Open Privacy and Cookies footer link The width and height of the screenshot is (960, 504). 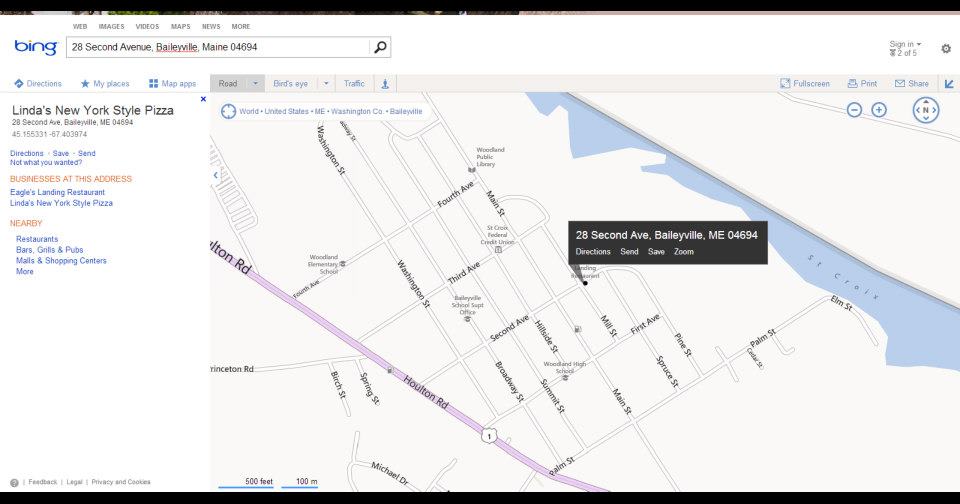point(121,482)
